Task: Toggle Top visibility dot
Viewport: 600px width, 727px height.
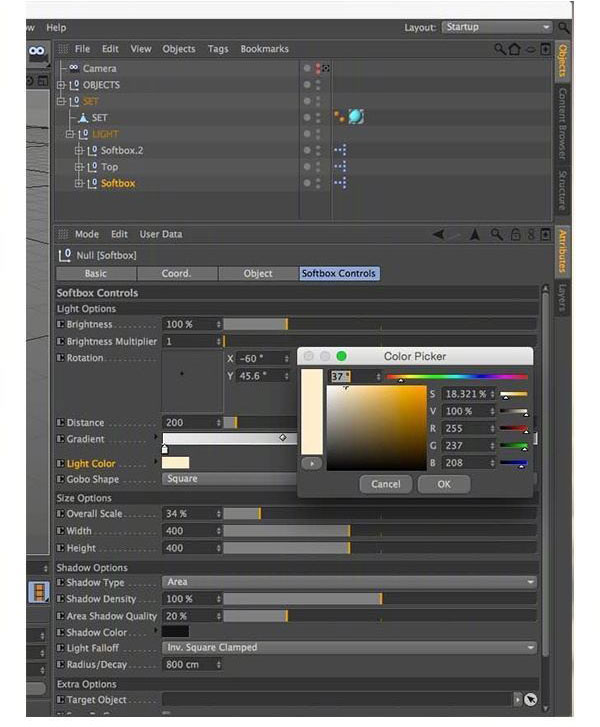Action: click(x=307, y=166)
